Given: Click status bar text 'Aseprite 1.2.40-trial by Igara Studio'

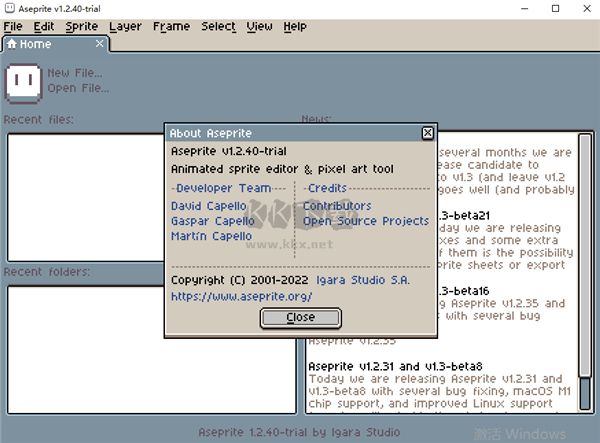Looking at the screenshot, I should click(x=299, y=432).
